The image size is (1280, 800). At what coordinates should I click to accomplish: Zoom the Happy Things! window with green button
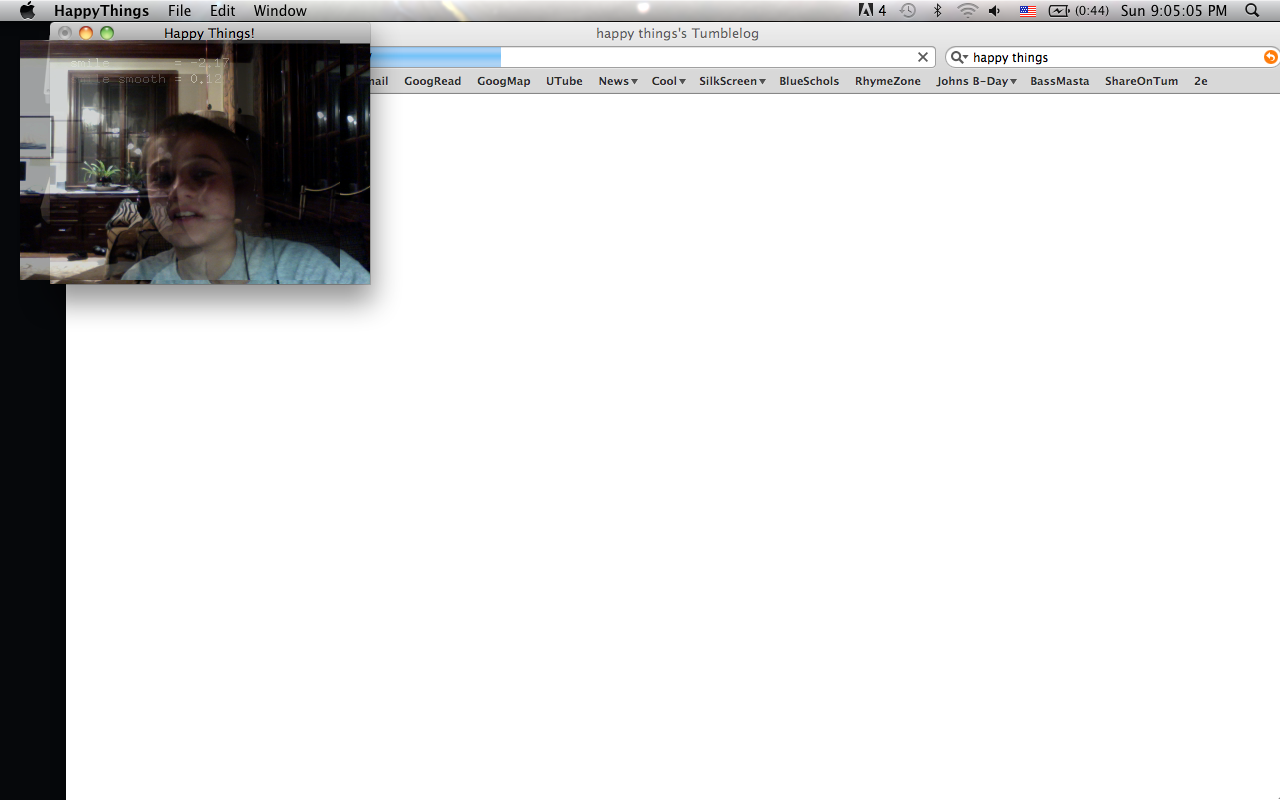pos(107,33)
